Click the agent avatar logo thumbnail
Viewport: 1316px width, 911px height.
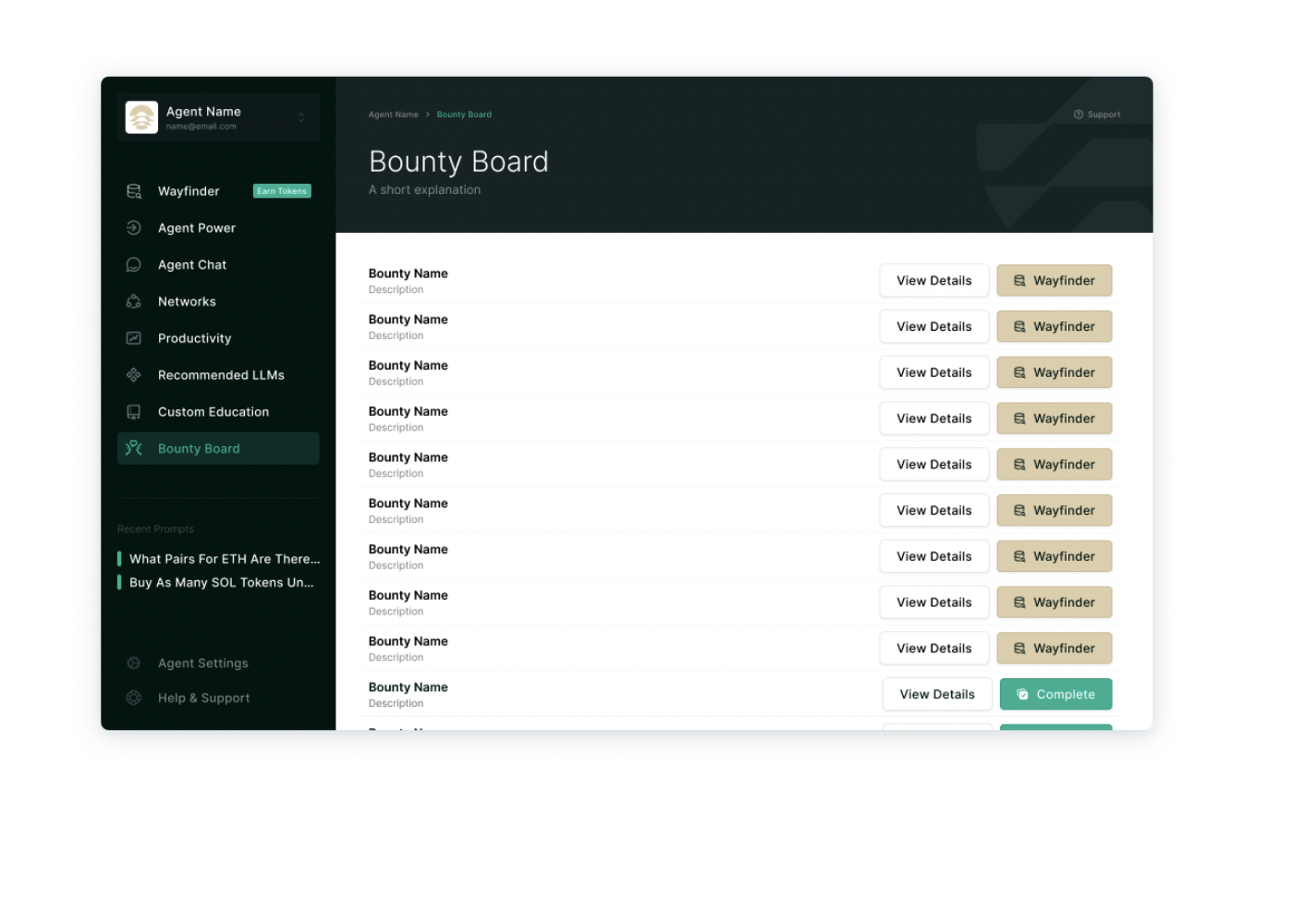click(x=141, y=117)
